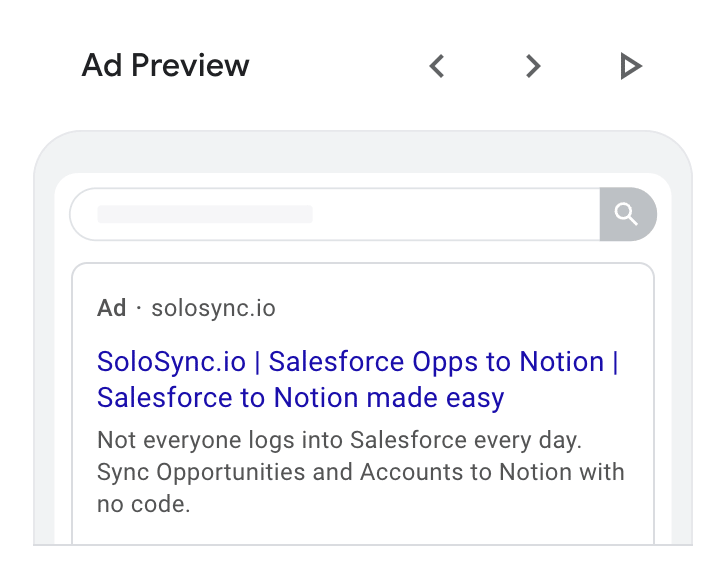
Task: Click the "no code." description text
Action: [x=144, y=504]
